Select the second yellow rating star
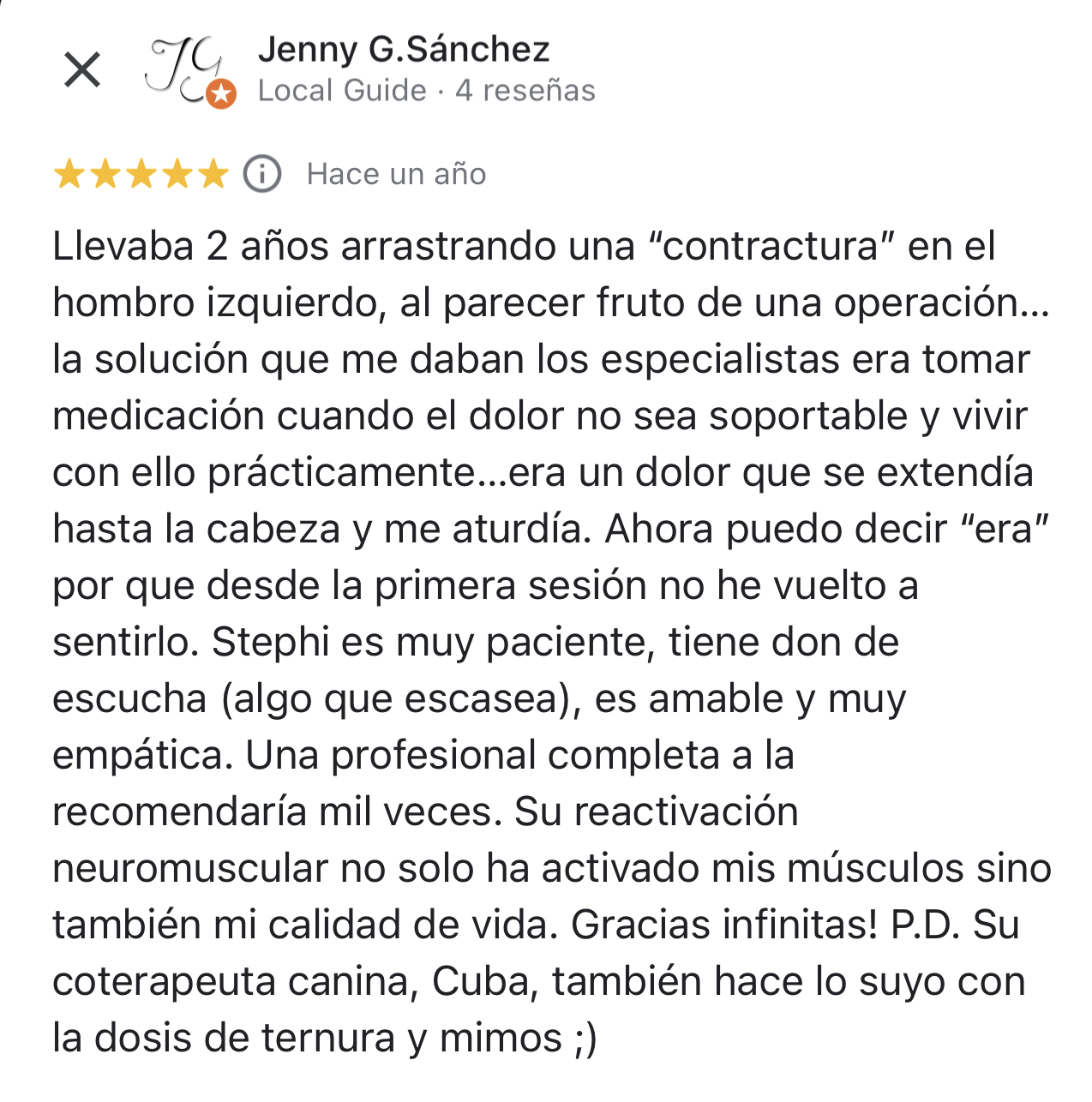The image size is (1092, 1102). [x=105, y=175]
